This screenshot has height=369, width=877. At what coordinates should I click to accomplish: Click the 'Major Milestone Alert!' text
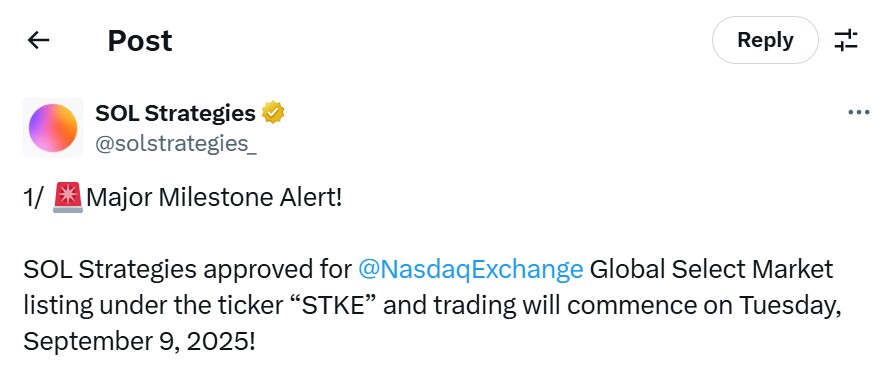(x=214, y=198)
